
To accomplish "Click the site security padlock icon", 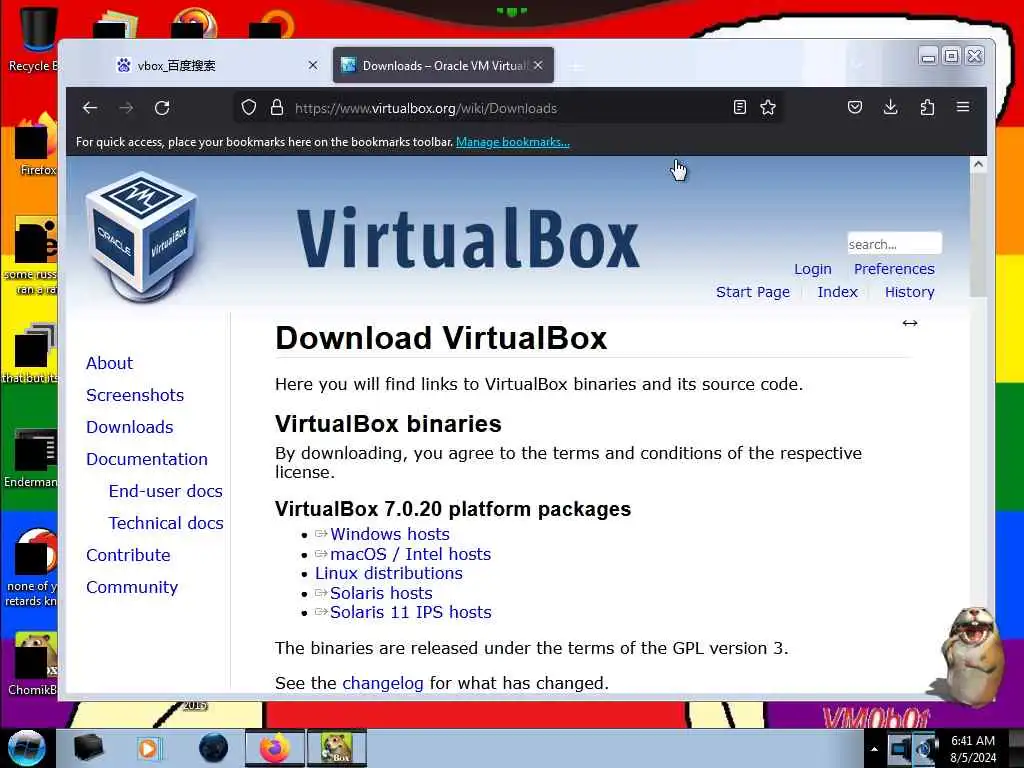I will point(277,107).
